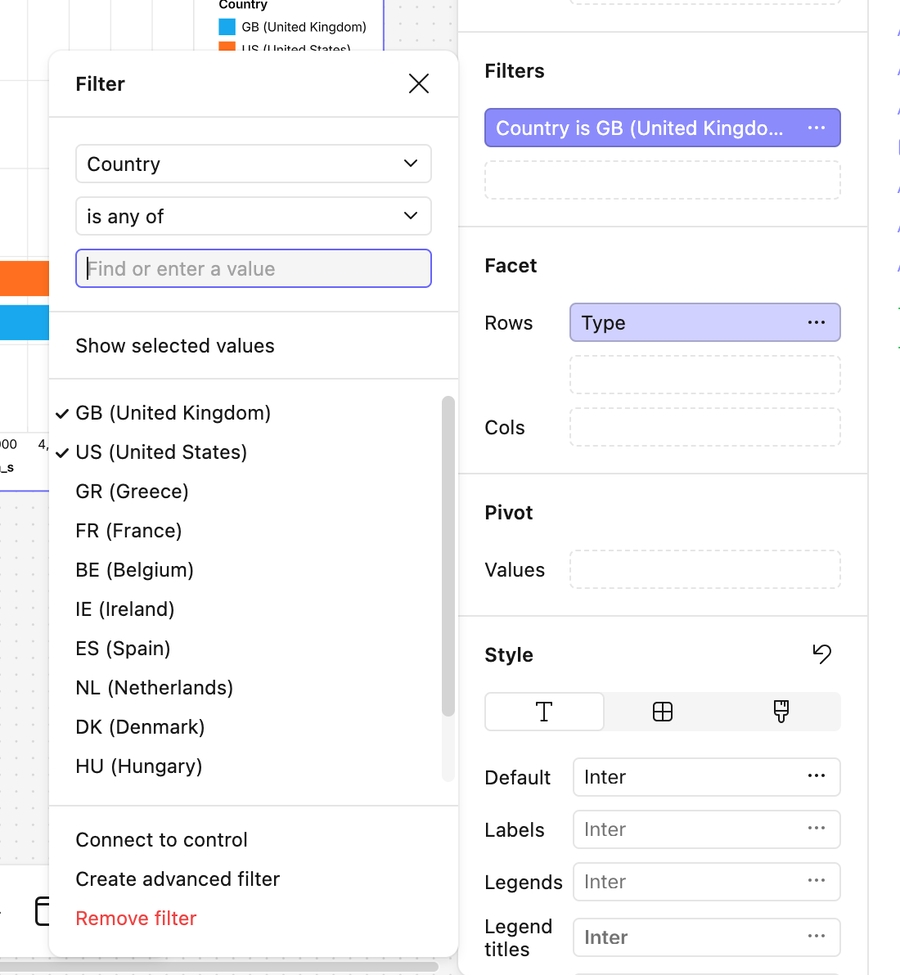This screenshot has width=900, height=975.
Task: Close the Filter popup
Action: click(419, 84)
